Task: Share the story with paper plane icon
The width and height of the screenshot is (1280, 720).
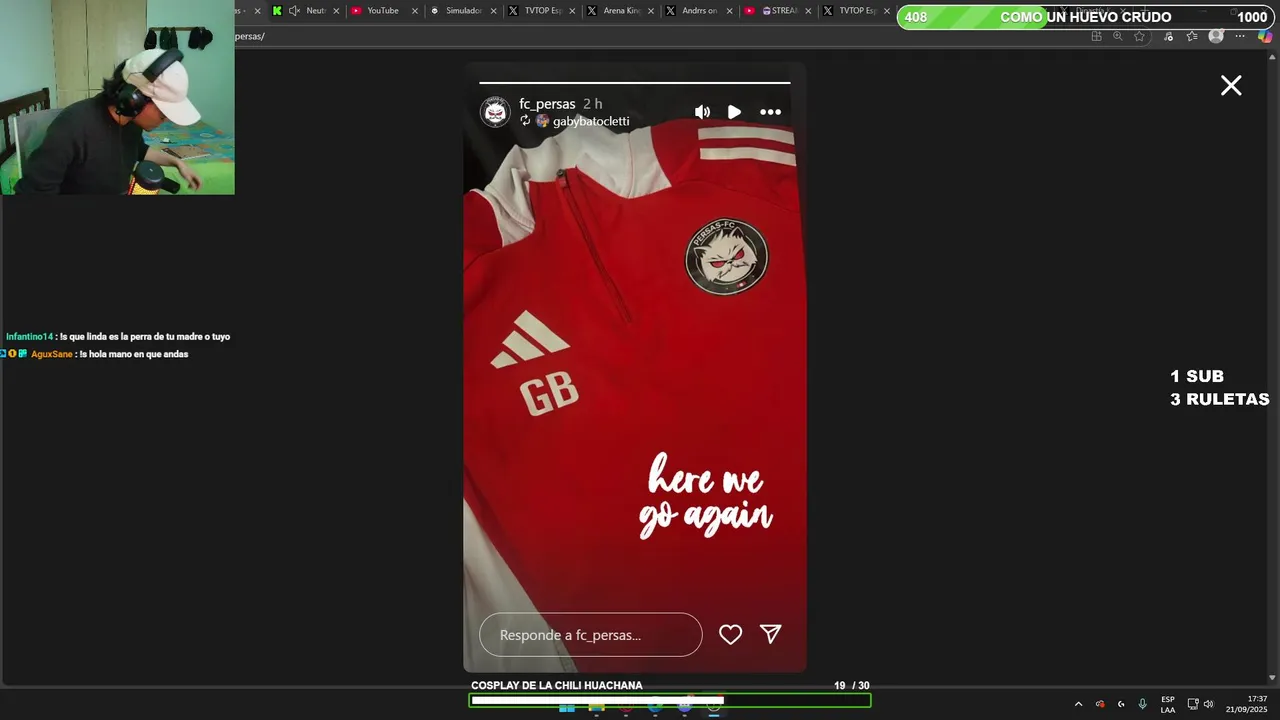Action: point(770,634)
